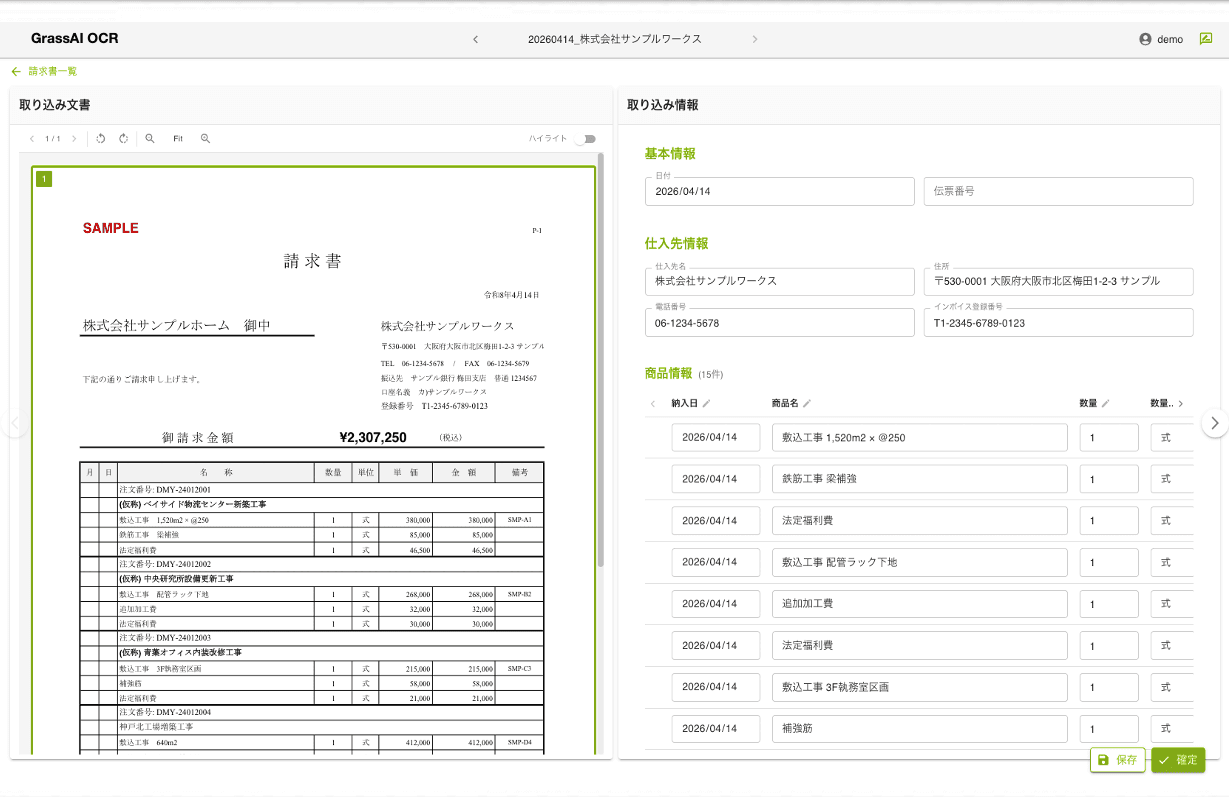Screen dimensions: 1229x797
Task: Go to next page in document viewer
Action: [74, 139]
